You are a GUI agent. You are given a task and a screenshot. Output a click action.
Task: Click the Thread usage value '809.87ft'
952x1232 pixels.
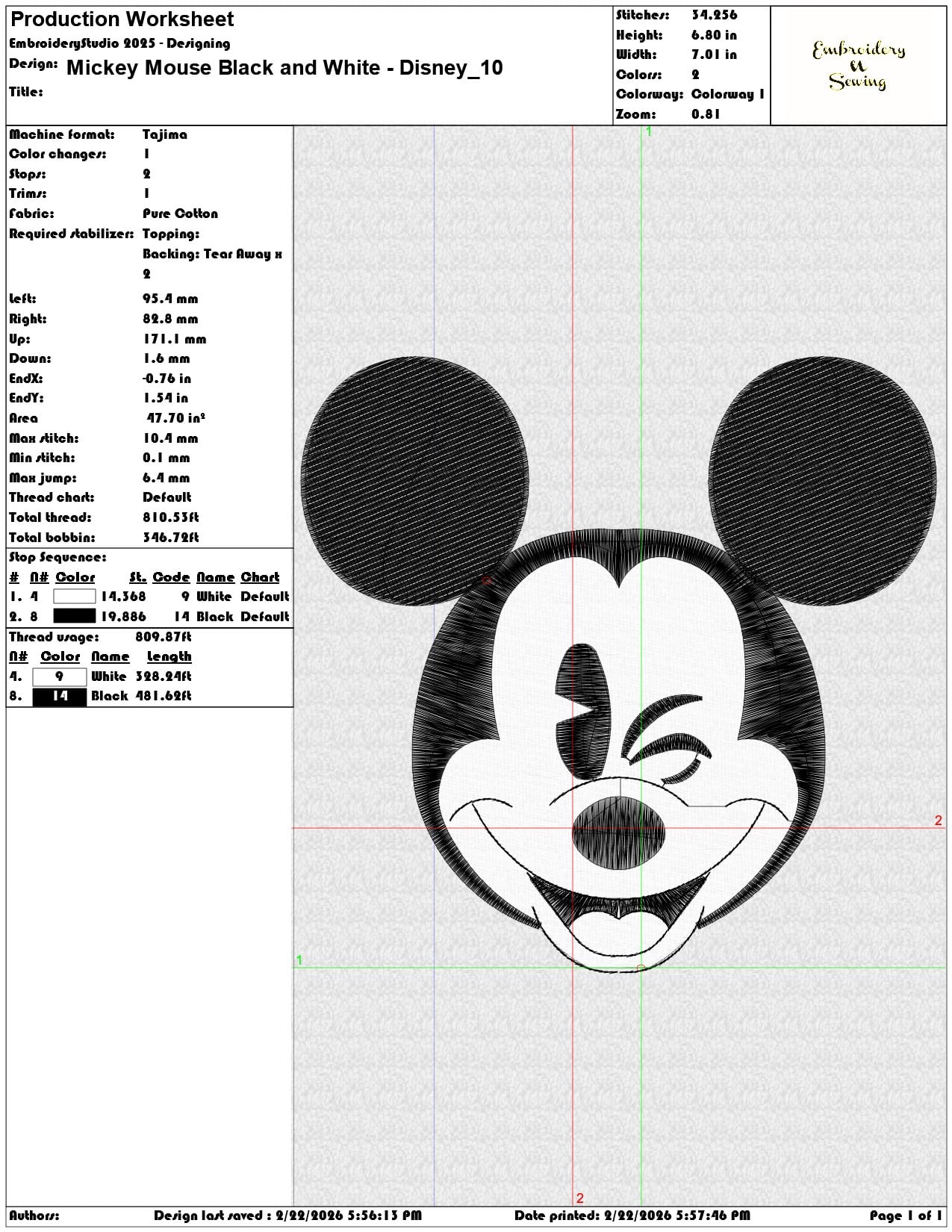click(164, 637)
